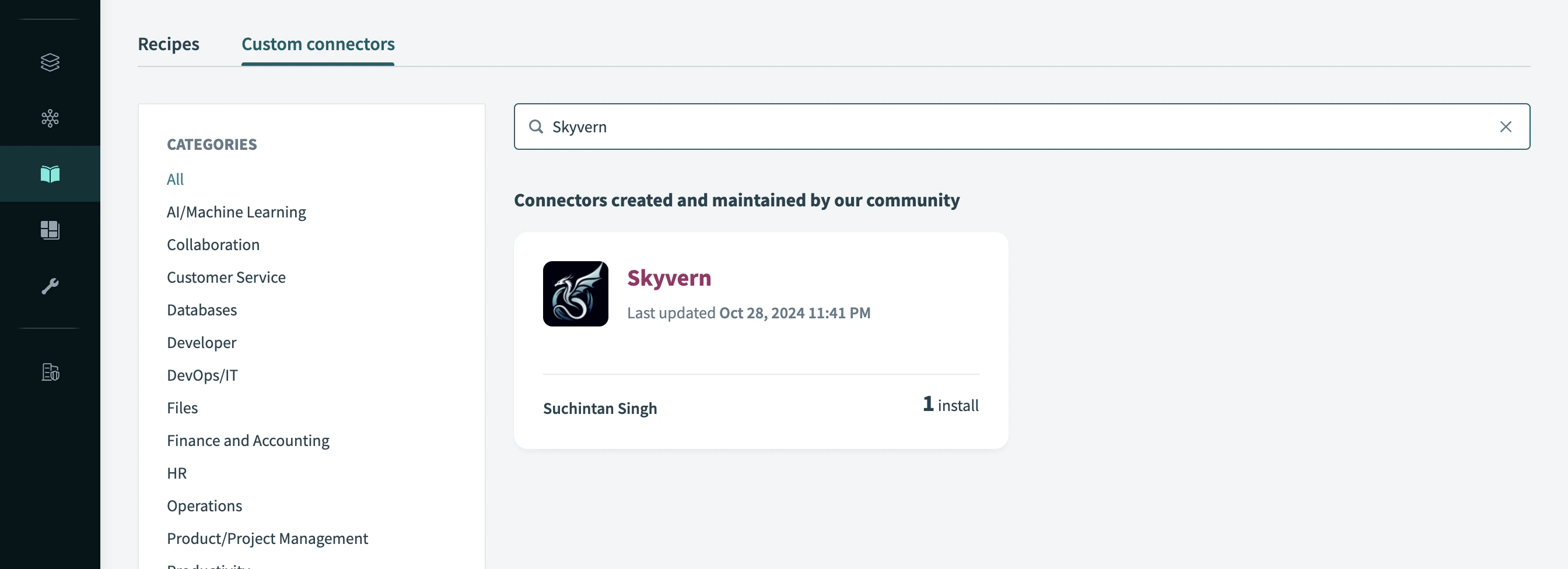
Task: Click the magnifying glass search icon
Action: (536, 127)
